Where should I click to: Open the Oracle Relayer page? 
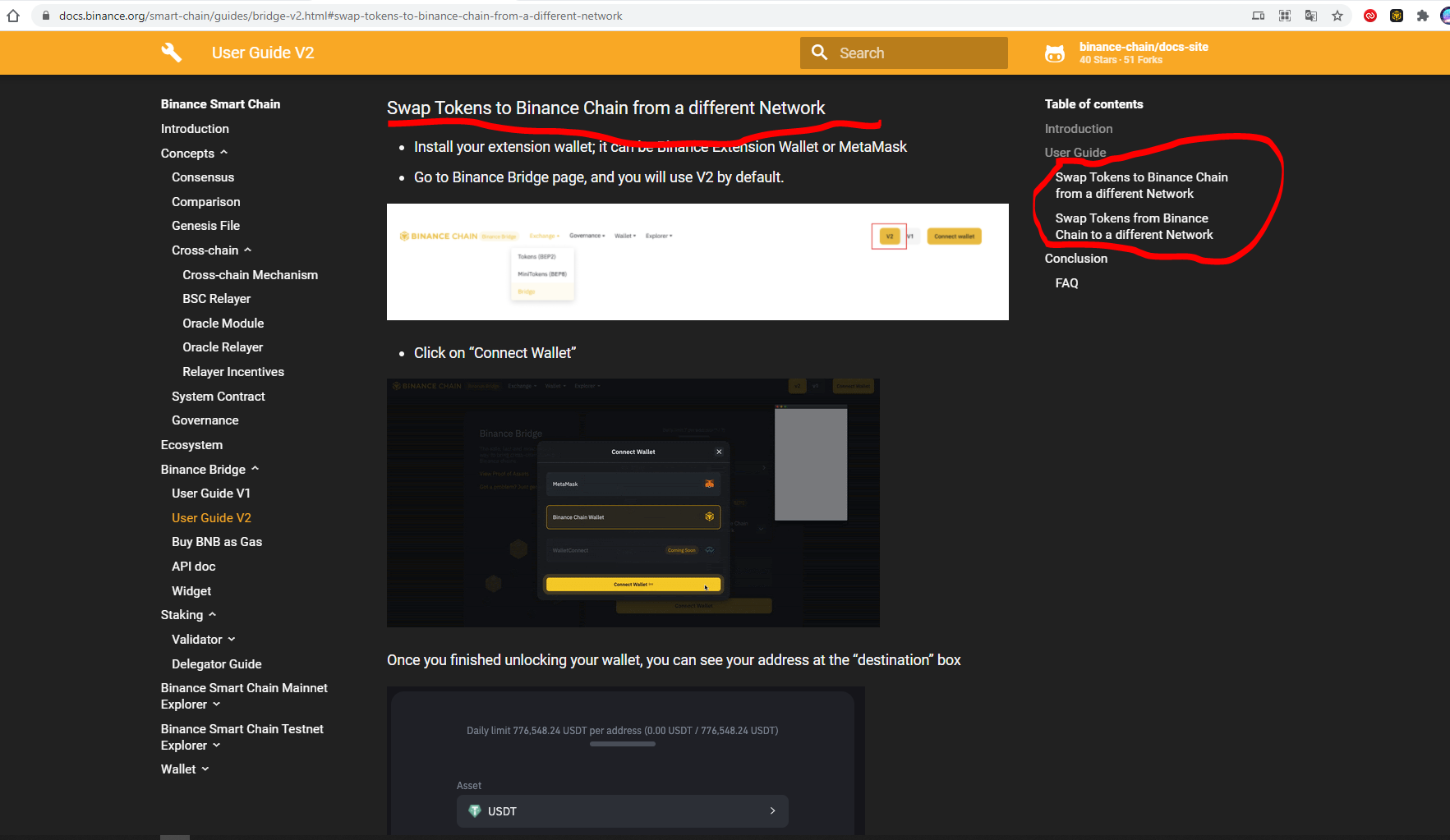click(223, 347)
